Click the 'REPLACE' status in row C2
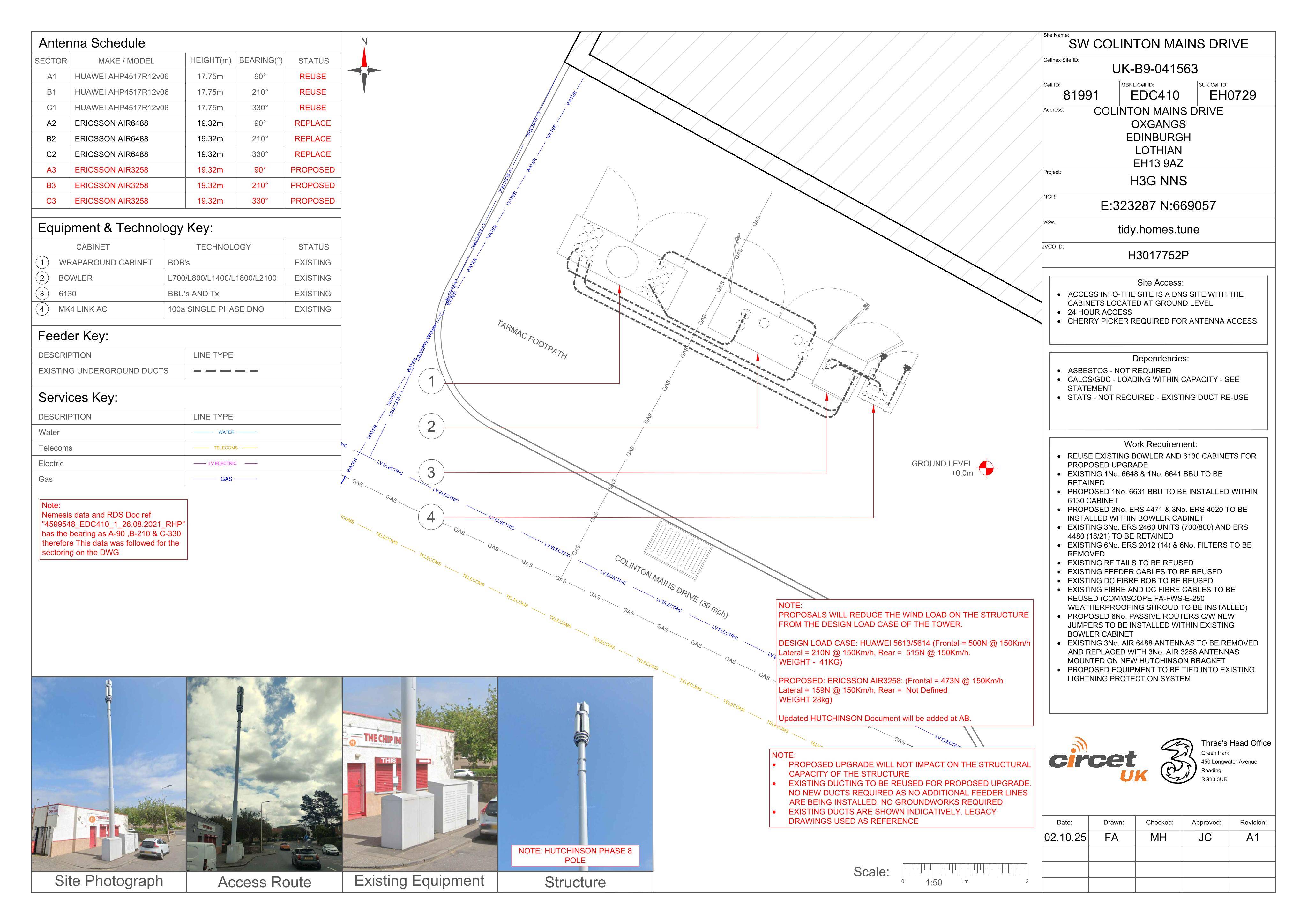This screenshot has width=1307, height=924. (312, 154)
